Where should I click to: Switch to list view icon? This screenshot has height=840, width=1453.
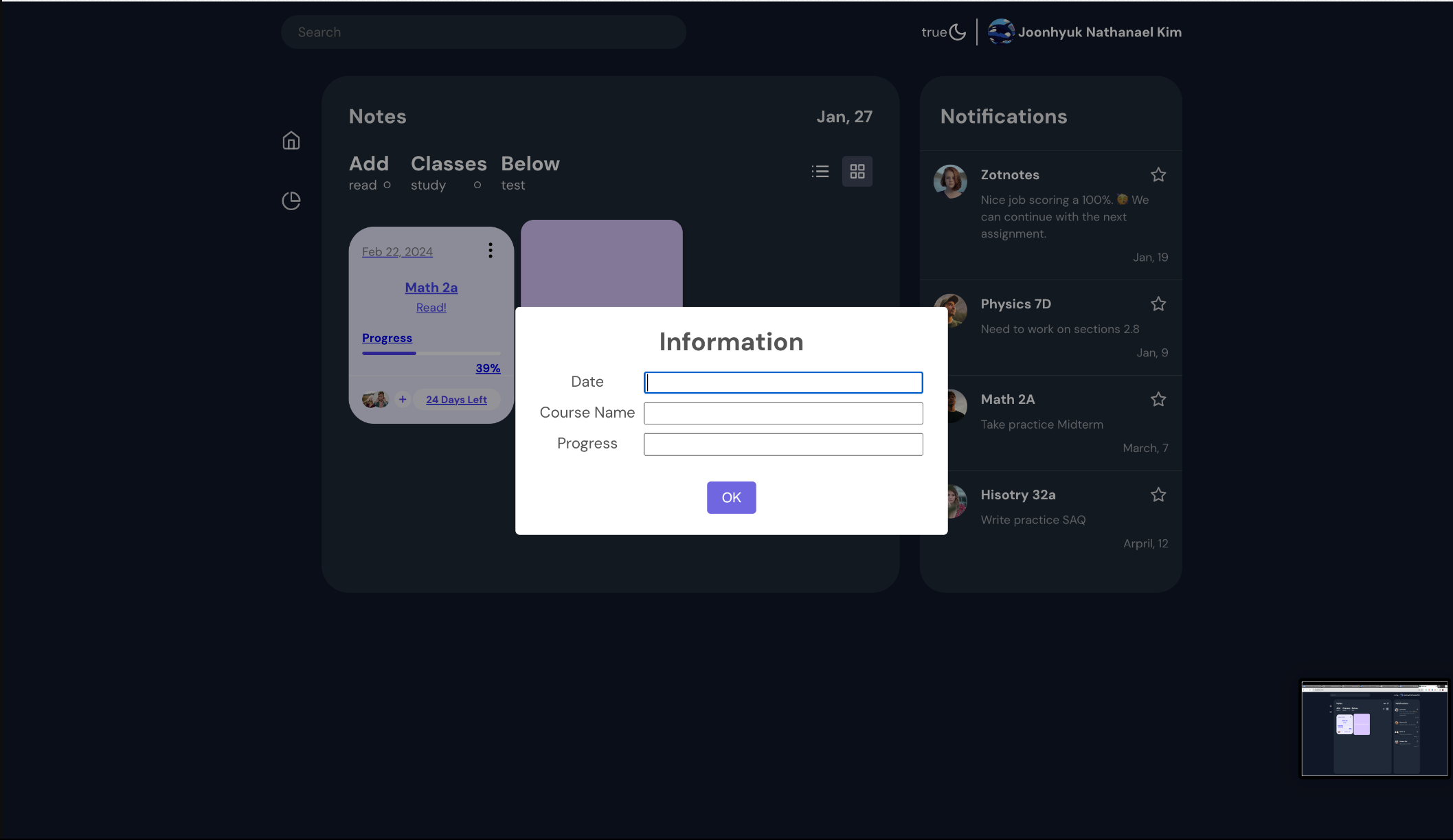820,172
